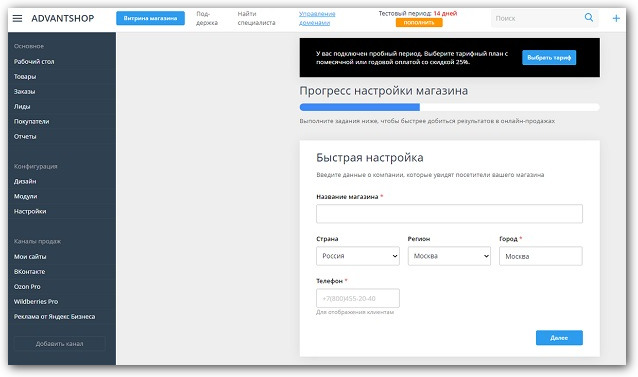Open Витрина магазина button
Image resolution: width=638 pixels, height=377 pixels.
click(150, 18)
